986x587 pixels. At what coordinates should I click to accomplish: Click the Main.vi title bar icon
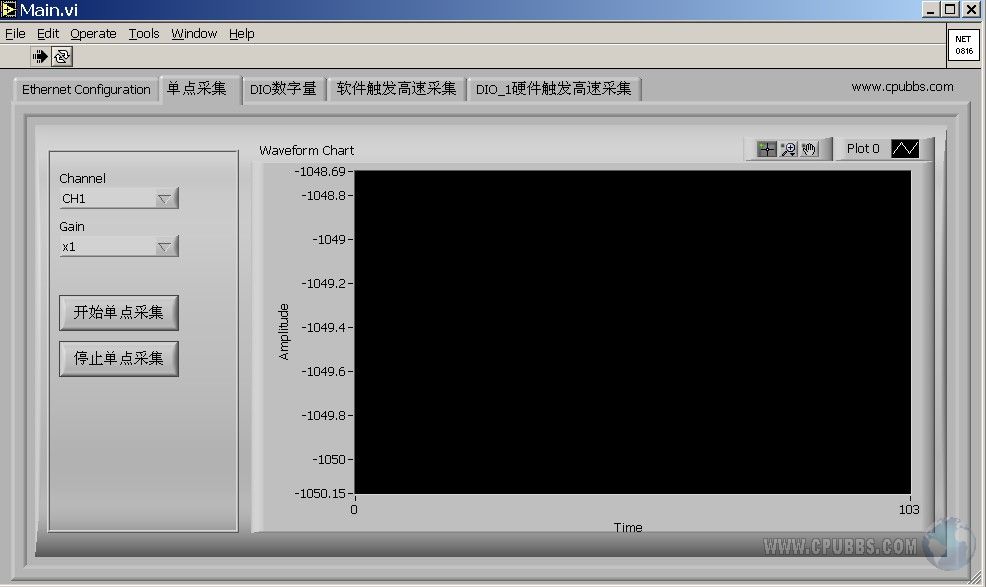pos(8,9)
